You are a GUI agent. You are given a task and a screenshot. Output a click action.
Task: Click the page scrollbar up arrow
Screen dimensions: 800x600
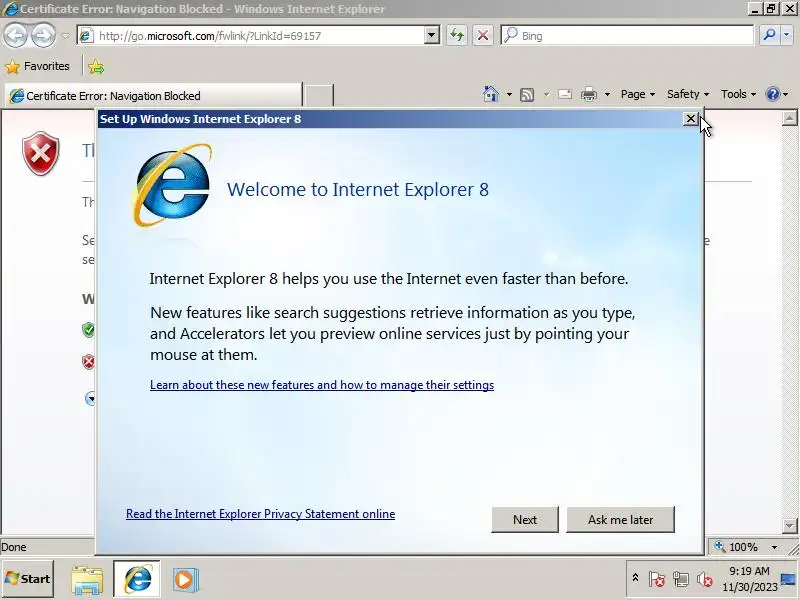(x=789, y=118)
